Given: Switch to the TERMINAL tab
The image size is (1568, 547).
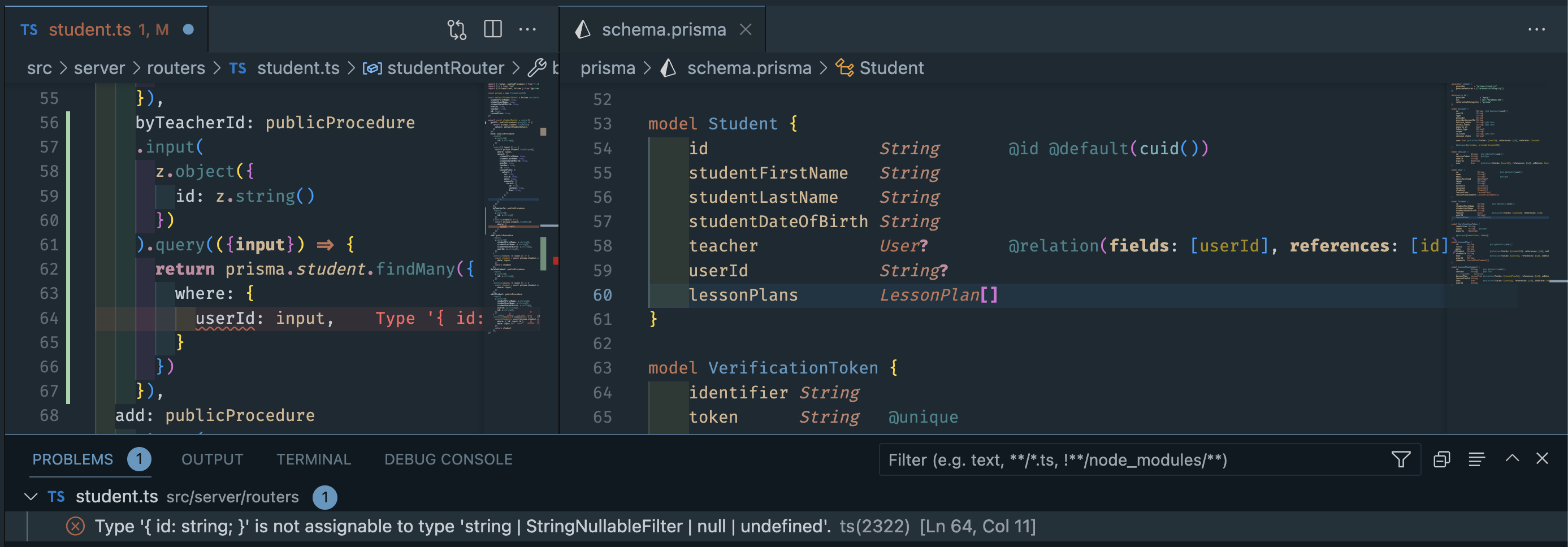Looking at the screenshot, I should 314,459.
